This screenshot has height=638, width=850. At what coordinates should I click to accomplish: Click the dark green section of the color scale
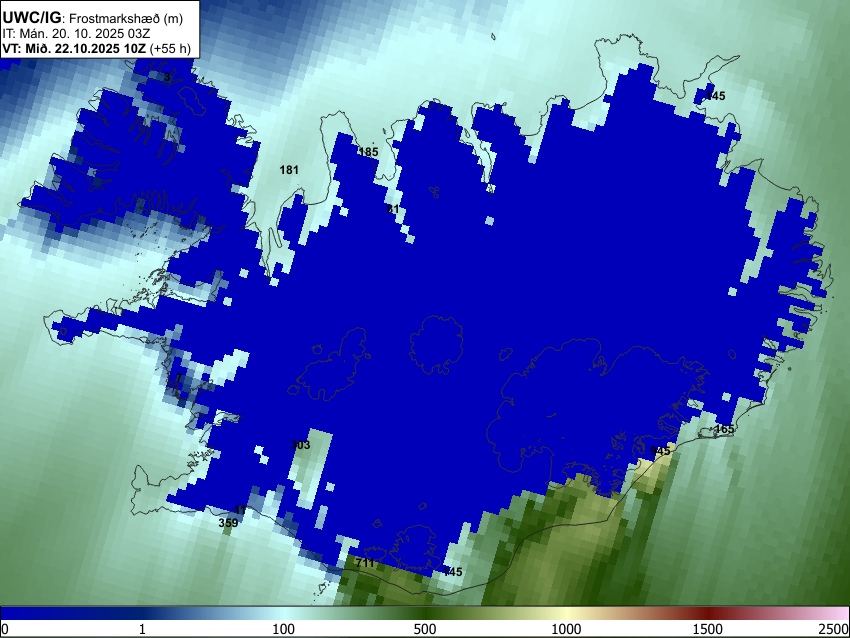coord(425,614)
